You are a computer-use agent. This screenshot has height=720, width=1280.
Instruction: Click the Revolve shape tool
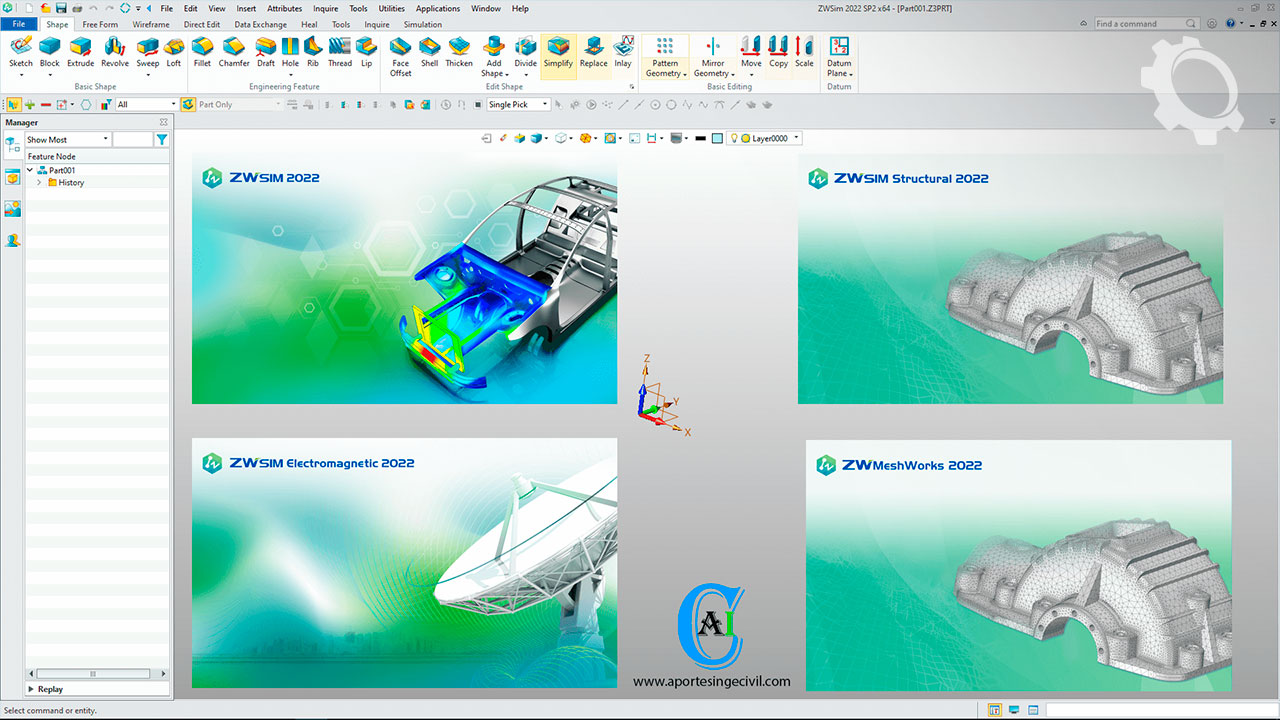coord(115,52)
